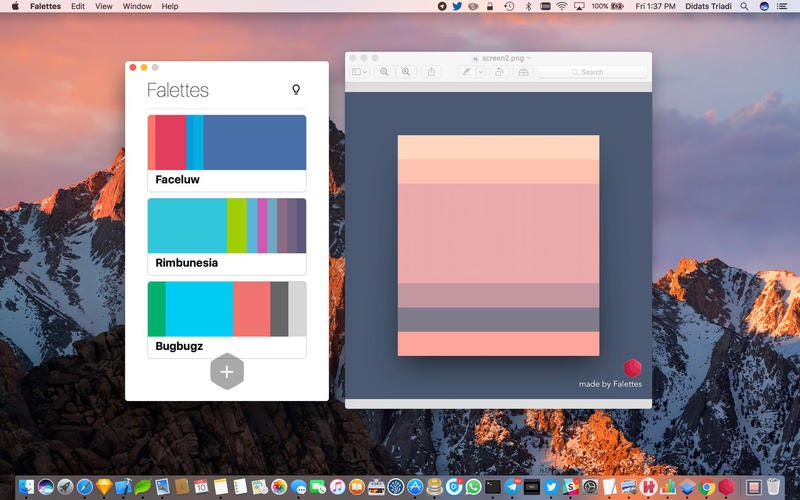Open Time Machine menu bar icon

pyautogui.click(x=509, y=6)
